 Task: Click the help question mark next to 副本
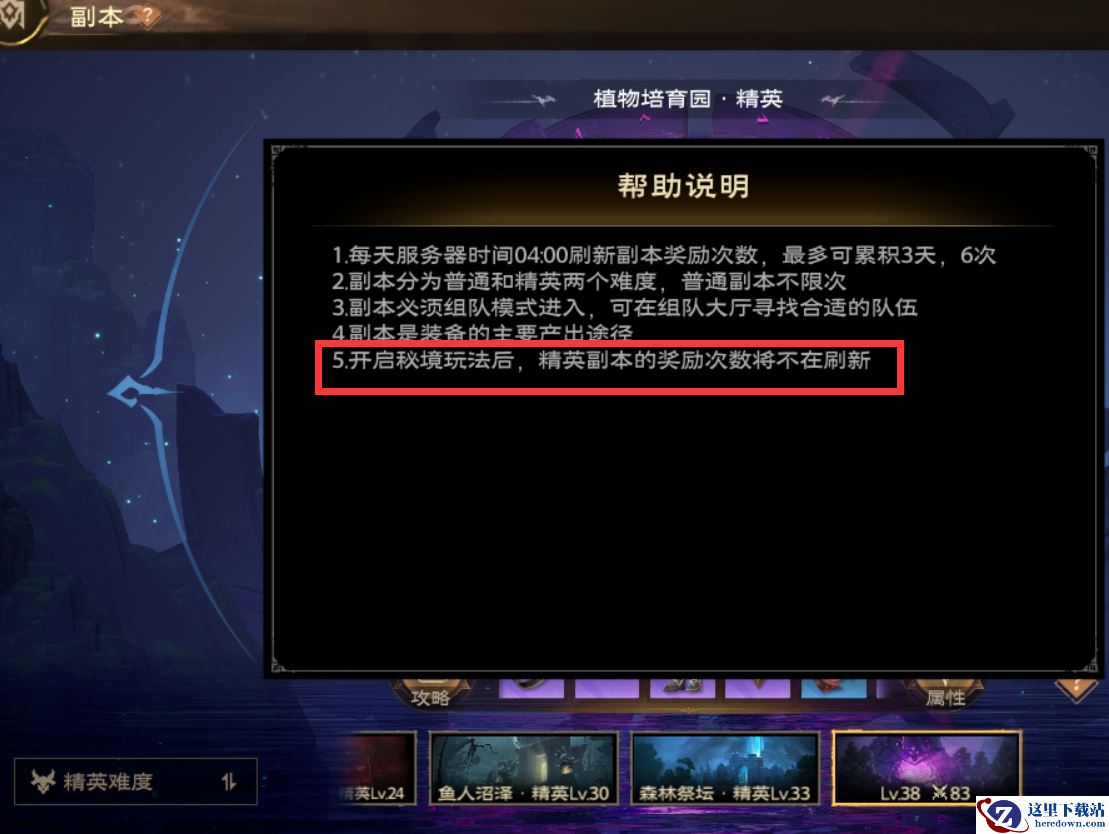(148, 16)
